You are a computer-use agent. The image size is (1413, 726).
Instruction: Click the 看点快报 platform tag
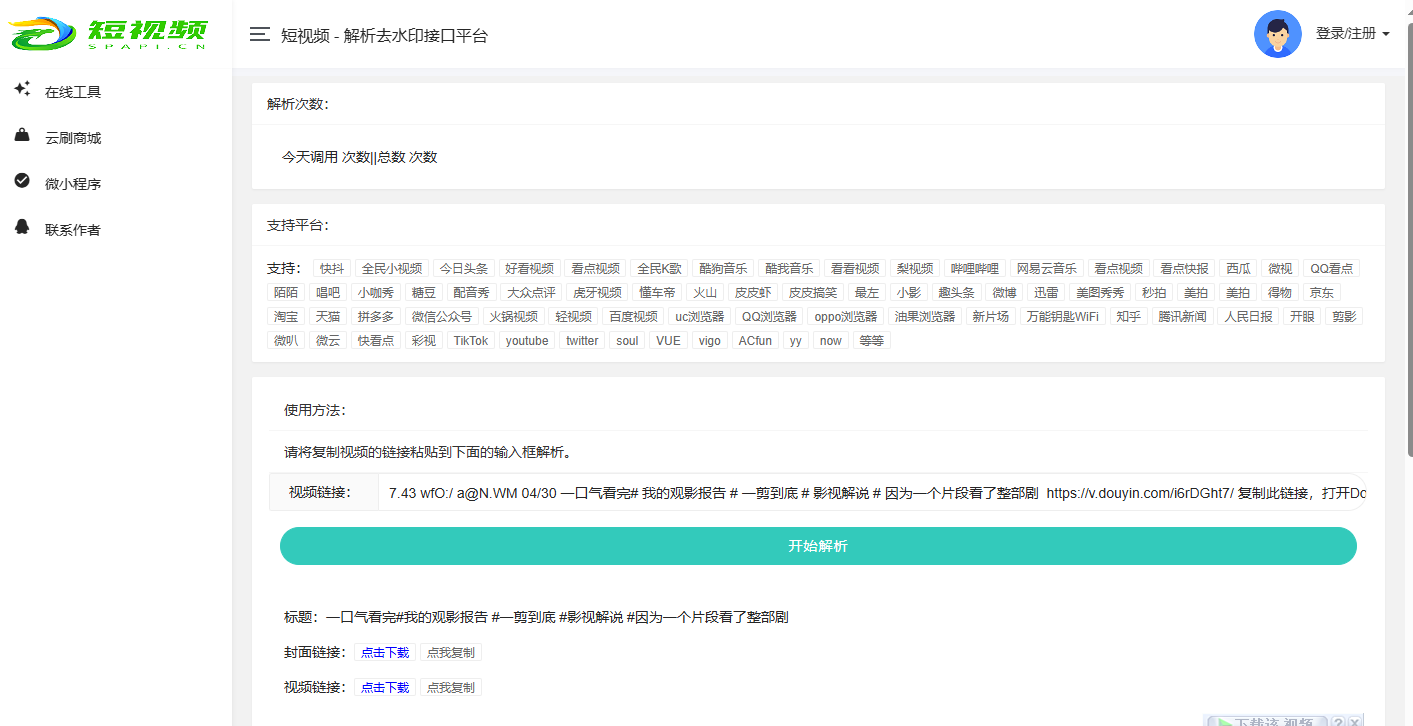(1184, 269)
